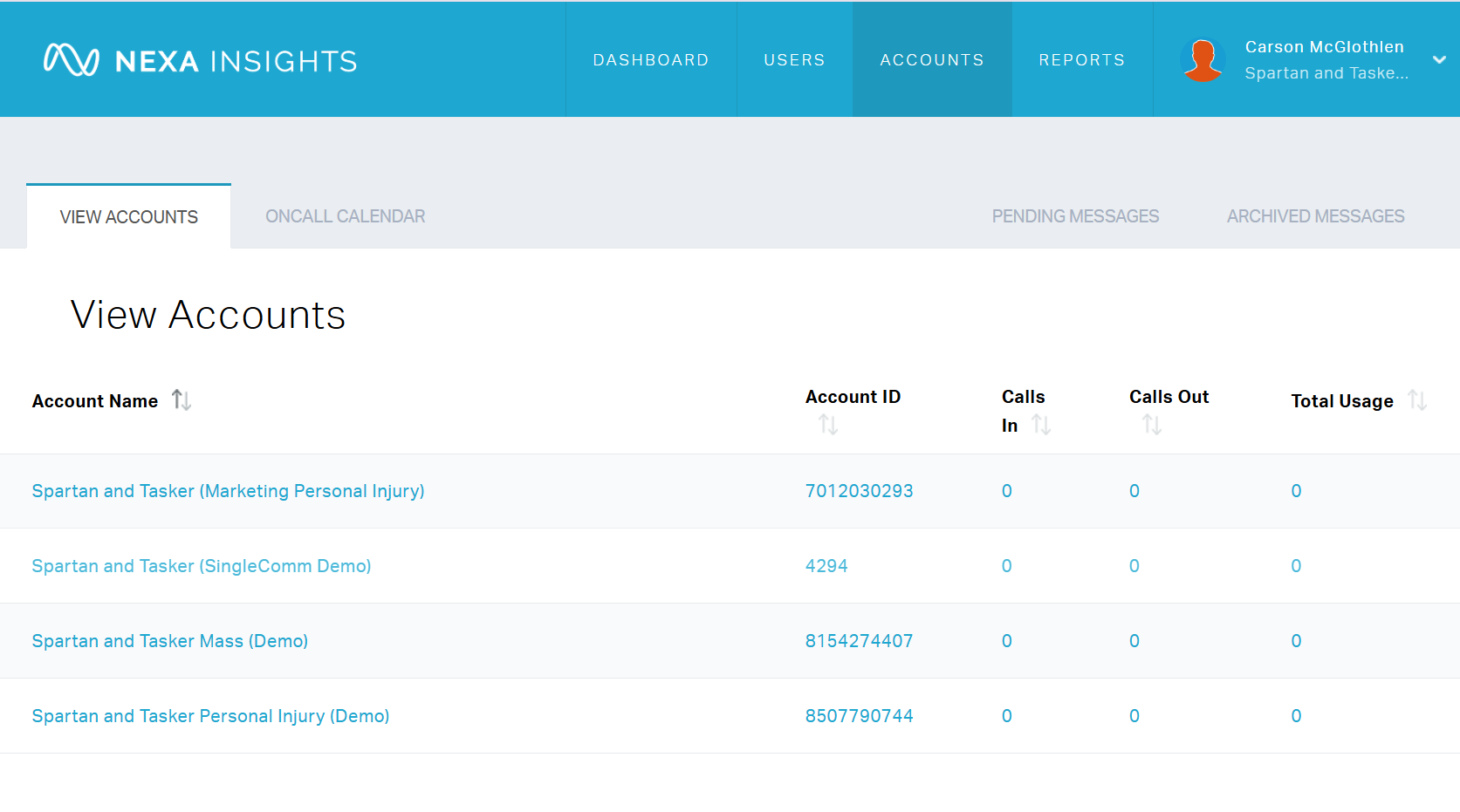
Task: Open the Dashboard menu item
Action: (x=651, y=59)
